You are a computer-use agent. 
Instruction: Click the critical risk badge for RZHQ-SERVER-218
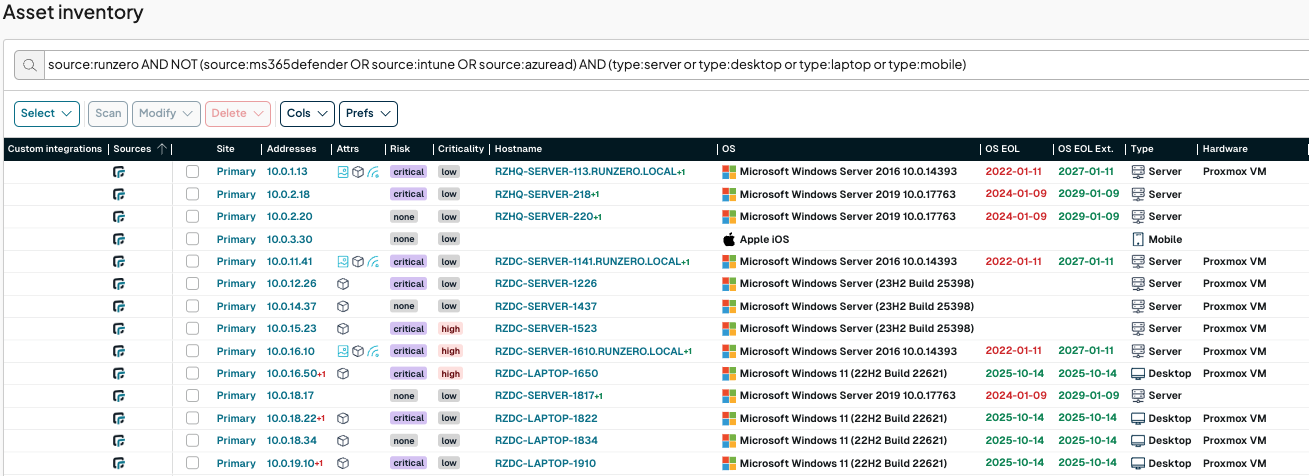click(x=409, y=194)
